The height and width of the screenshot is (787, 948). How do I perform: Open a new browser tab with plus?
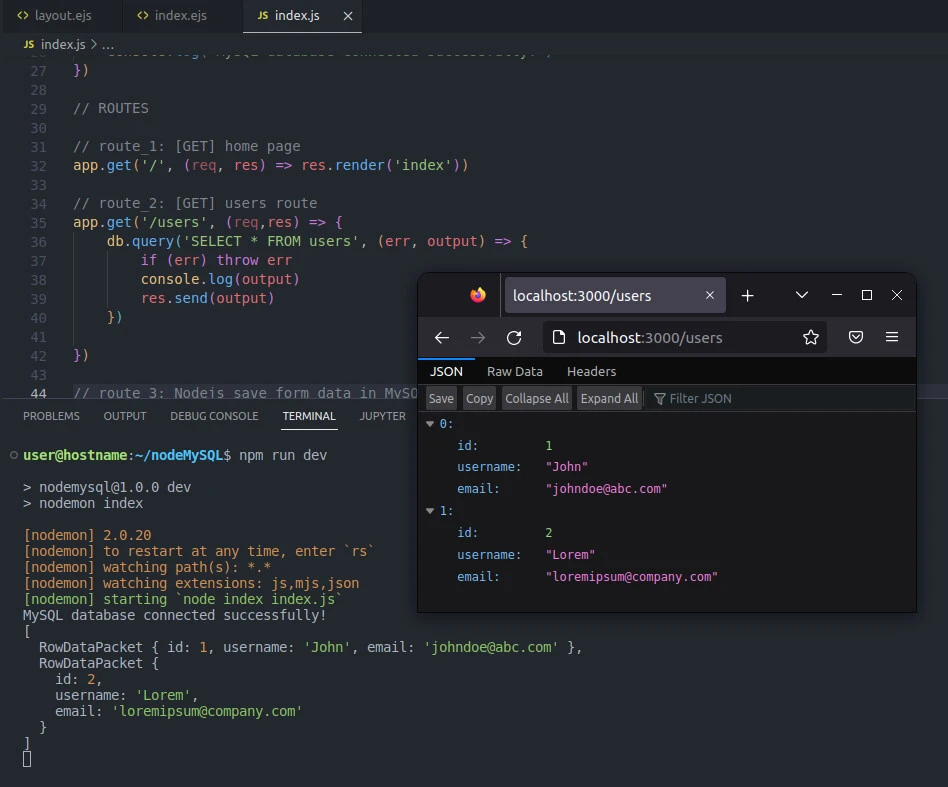click(747, 295)
